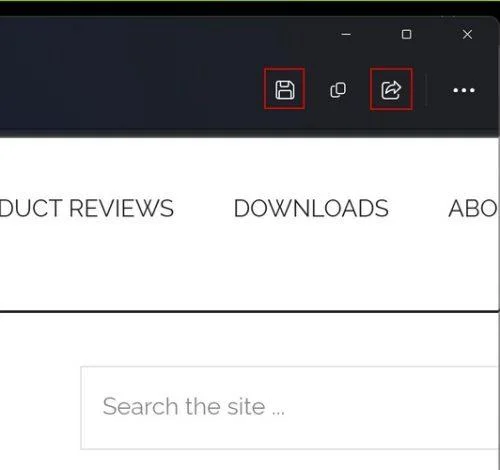Open the Product Reviews navigation link
Viewport: 500px width, 470px height.
point(87,209)
